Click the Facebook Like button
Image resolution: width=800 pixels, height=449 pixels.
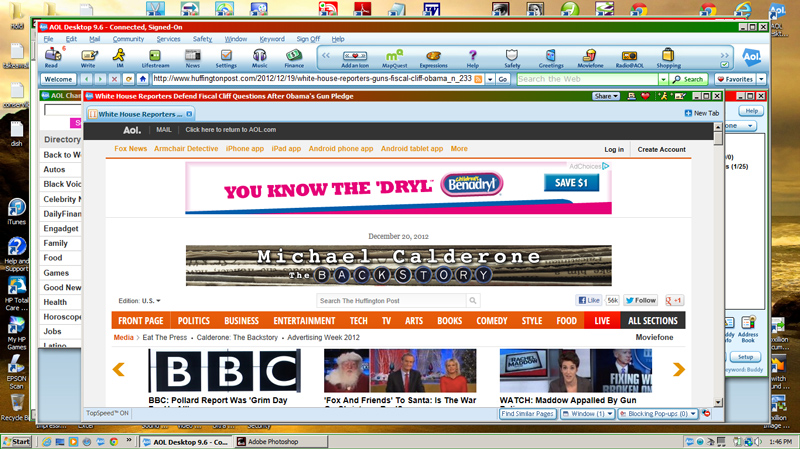(588, 301)
